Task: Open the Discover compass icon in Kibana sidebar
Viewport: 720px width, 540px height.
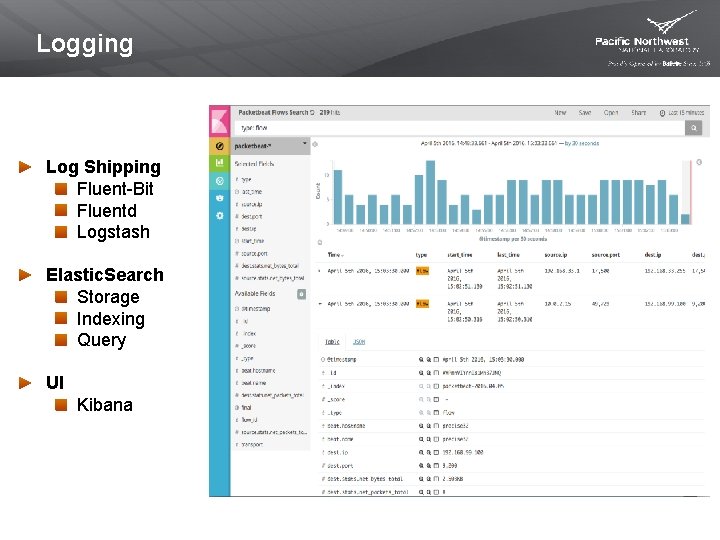Action: [x=219, y=146]
